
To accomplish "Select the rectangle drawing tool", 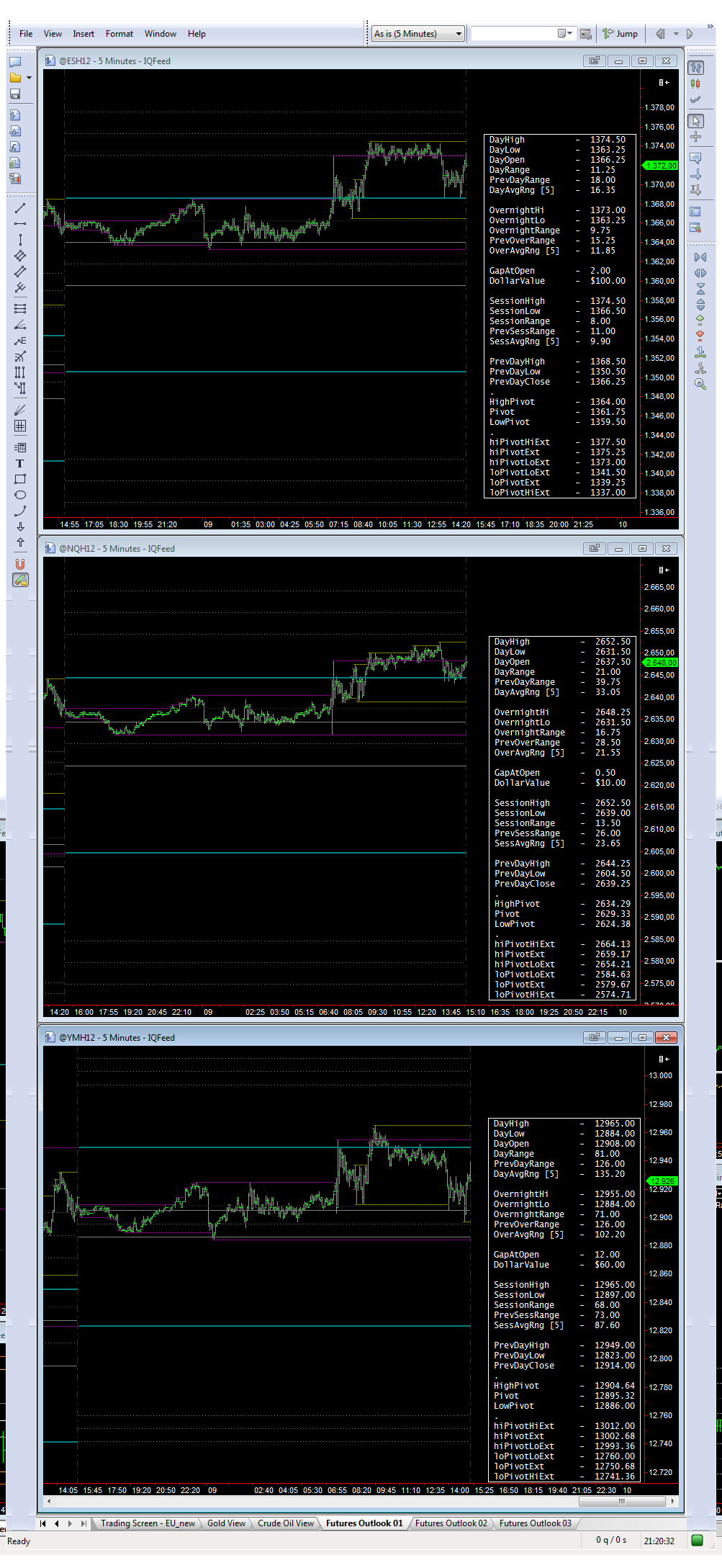I will click(x=20, y=479).
